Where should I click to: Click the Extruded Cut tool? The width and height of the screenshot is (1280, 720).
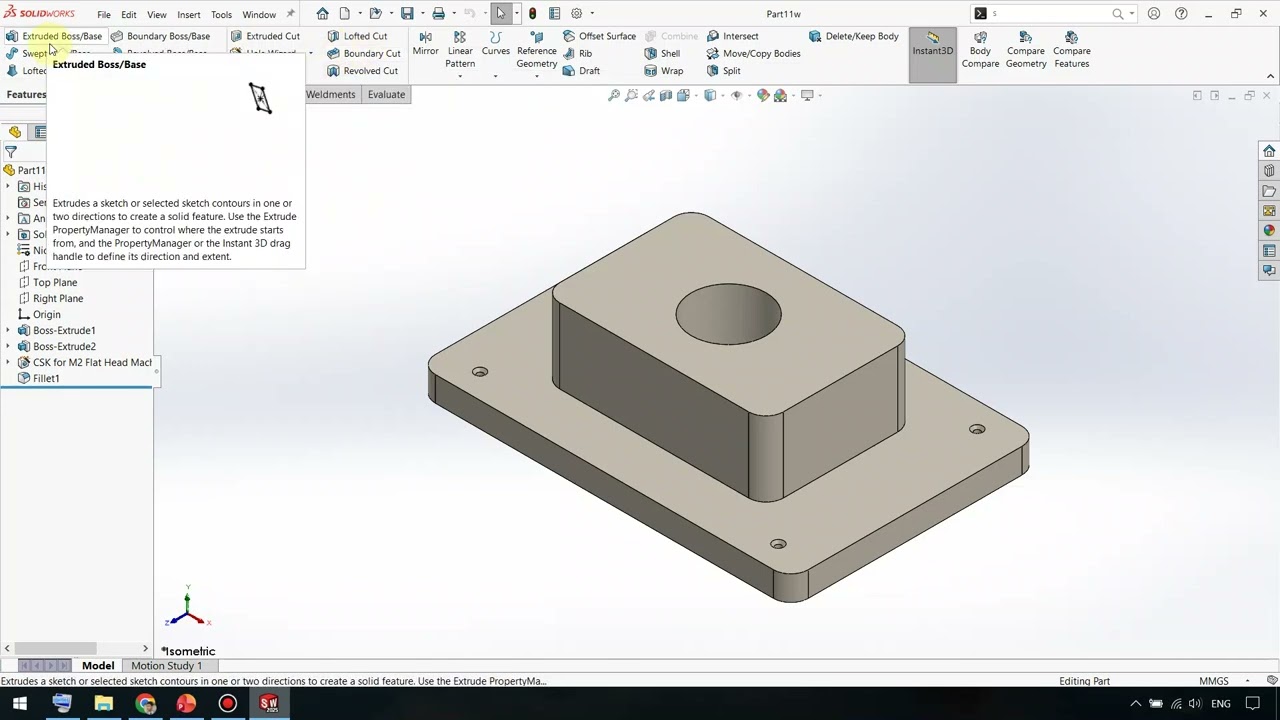264,36
